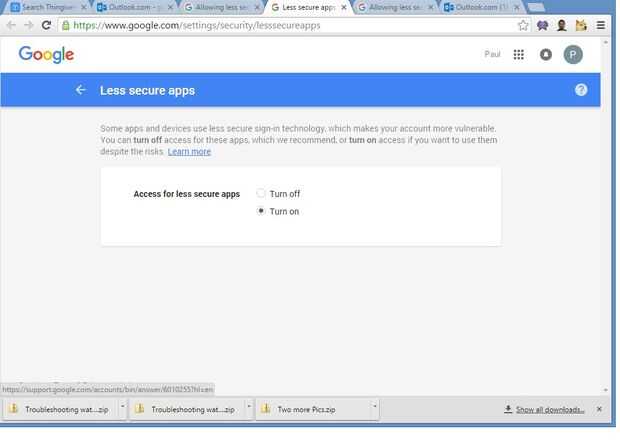Click the Paul account name
The height and width of the screenshot is (440, 620).
pos(492,54)
